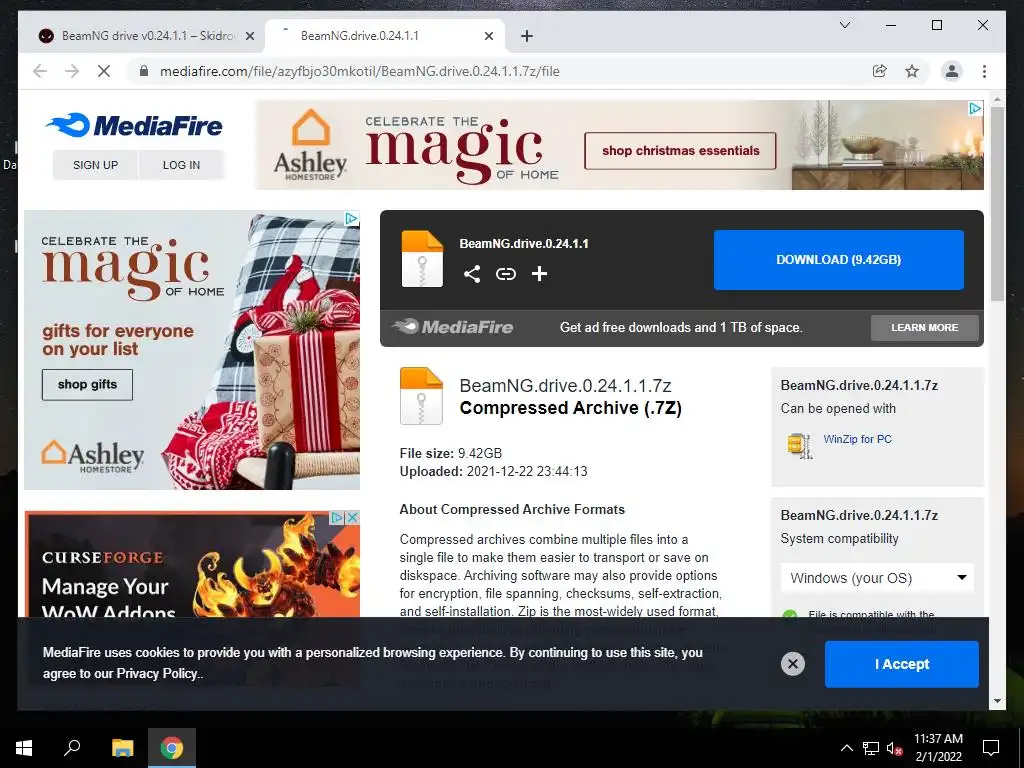The width and height of the screenshot is (1024, 768).
Task: Close the CurseForge ad with its X
Action: (x=352, y=518)
